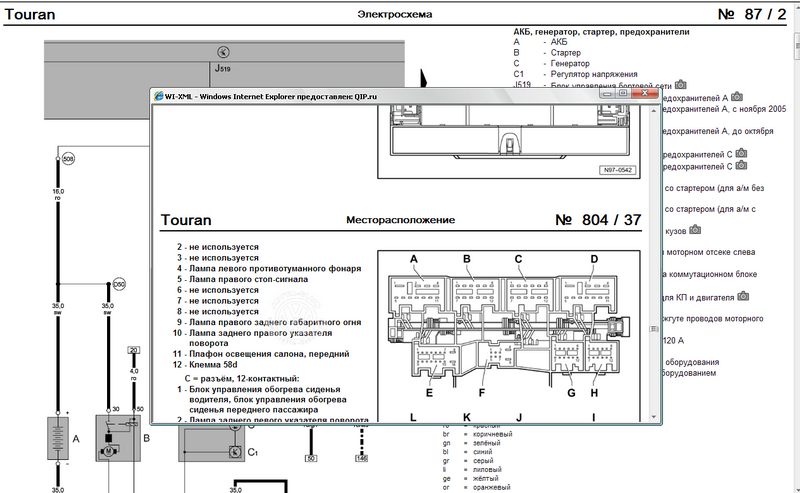
Task: Click the N97-0542 image label
Action: tap(617, 170)
